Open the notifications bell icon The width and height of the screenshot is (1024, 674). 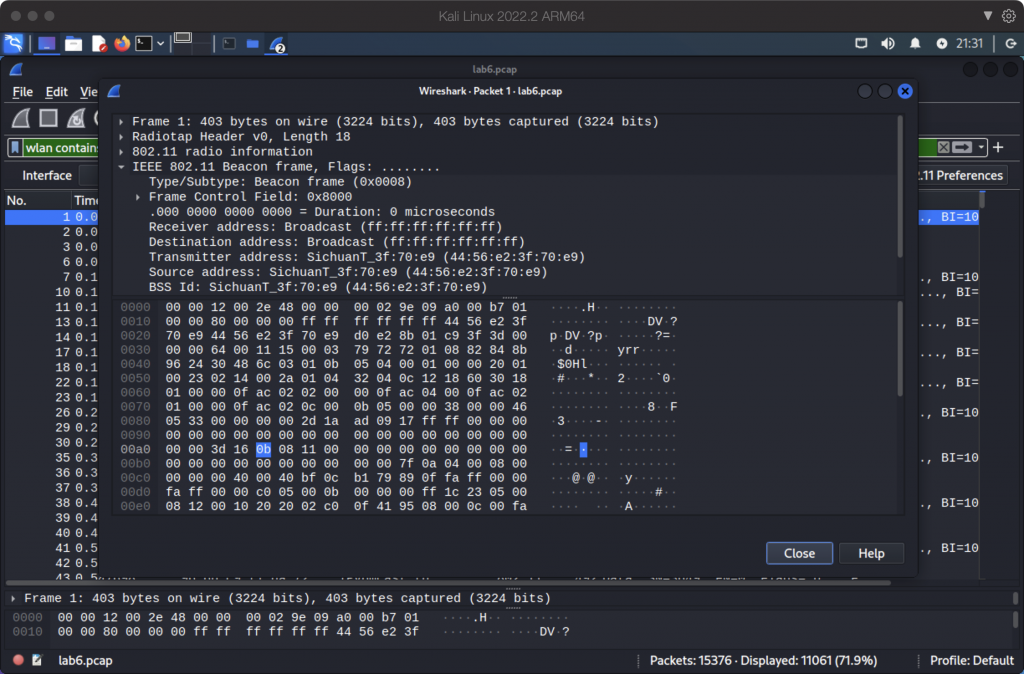tap(915, 44)
